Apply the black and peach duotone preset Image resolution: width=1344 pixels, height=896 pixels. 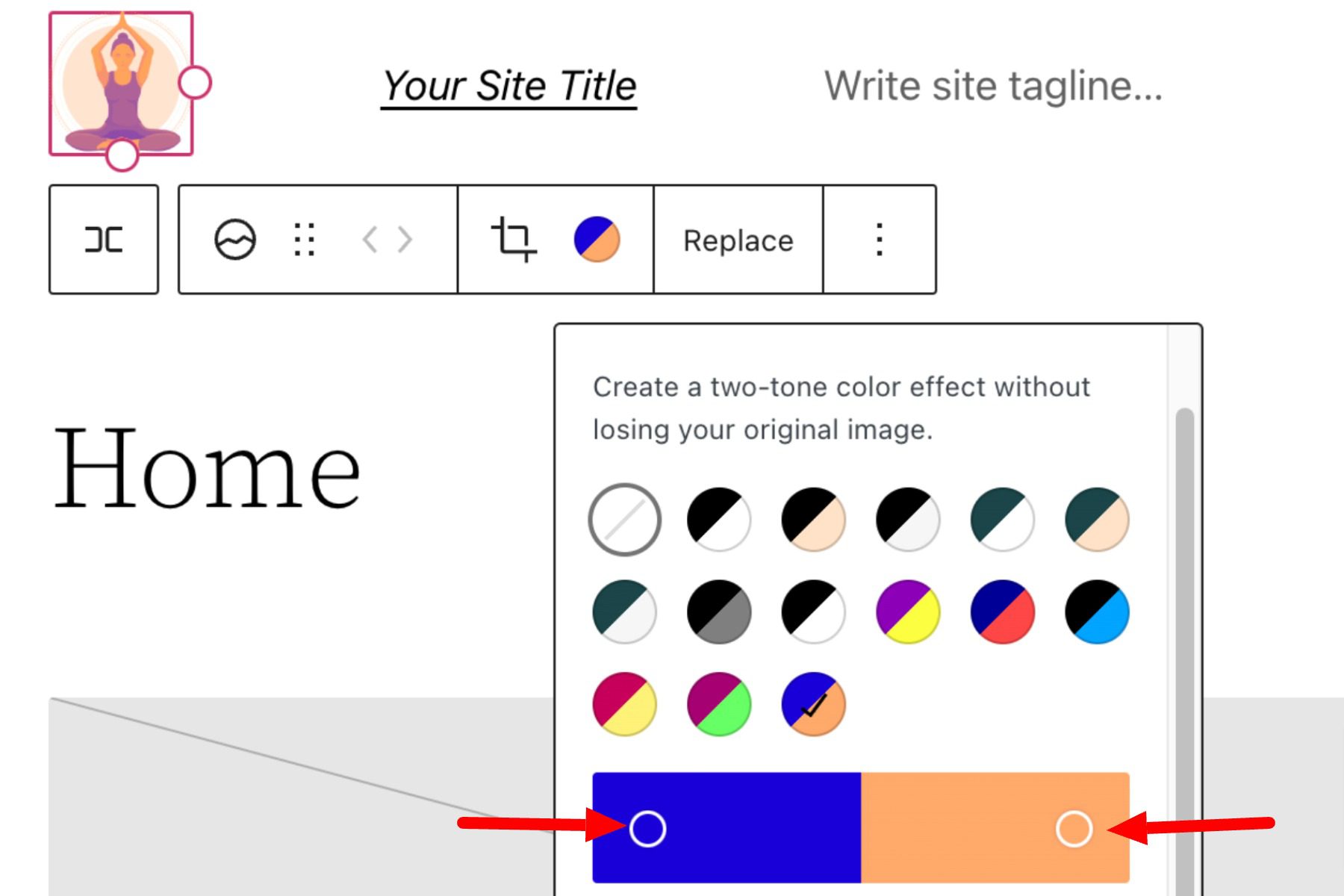click(x=812, y=518)
